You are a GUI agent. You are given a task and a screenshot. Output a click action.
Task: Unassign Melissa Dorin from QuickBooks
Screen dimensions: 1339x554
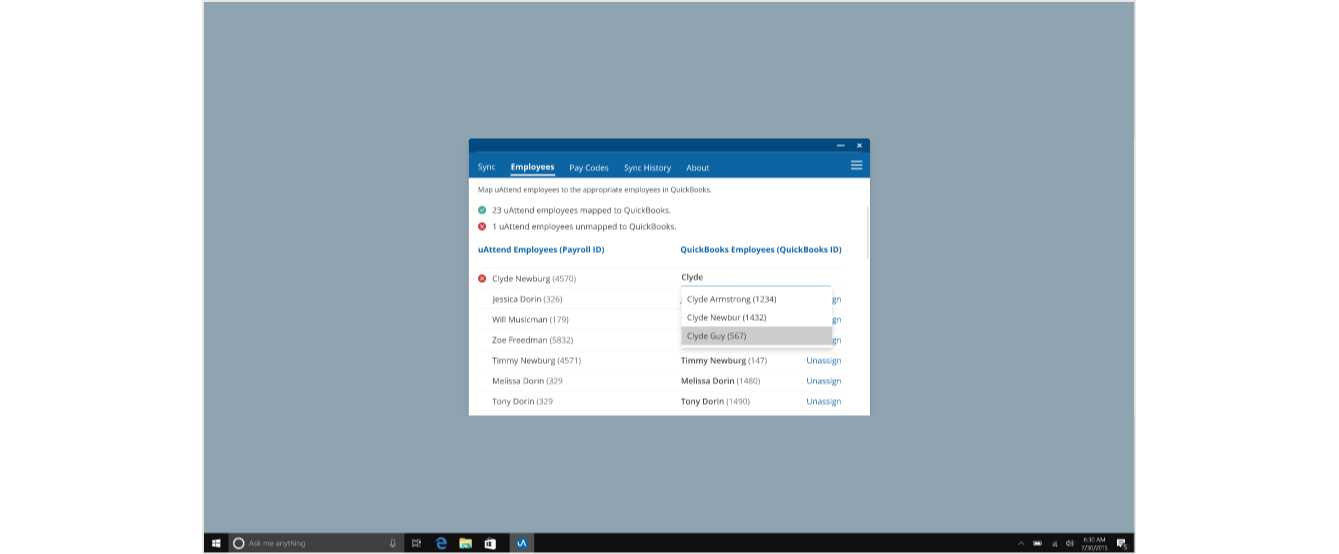pyautogui.click(x=823, y=381)
